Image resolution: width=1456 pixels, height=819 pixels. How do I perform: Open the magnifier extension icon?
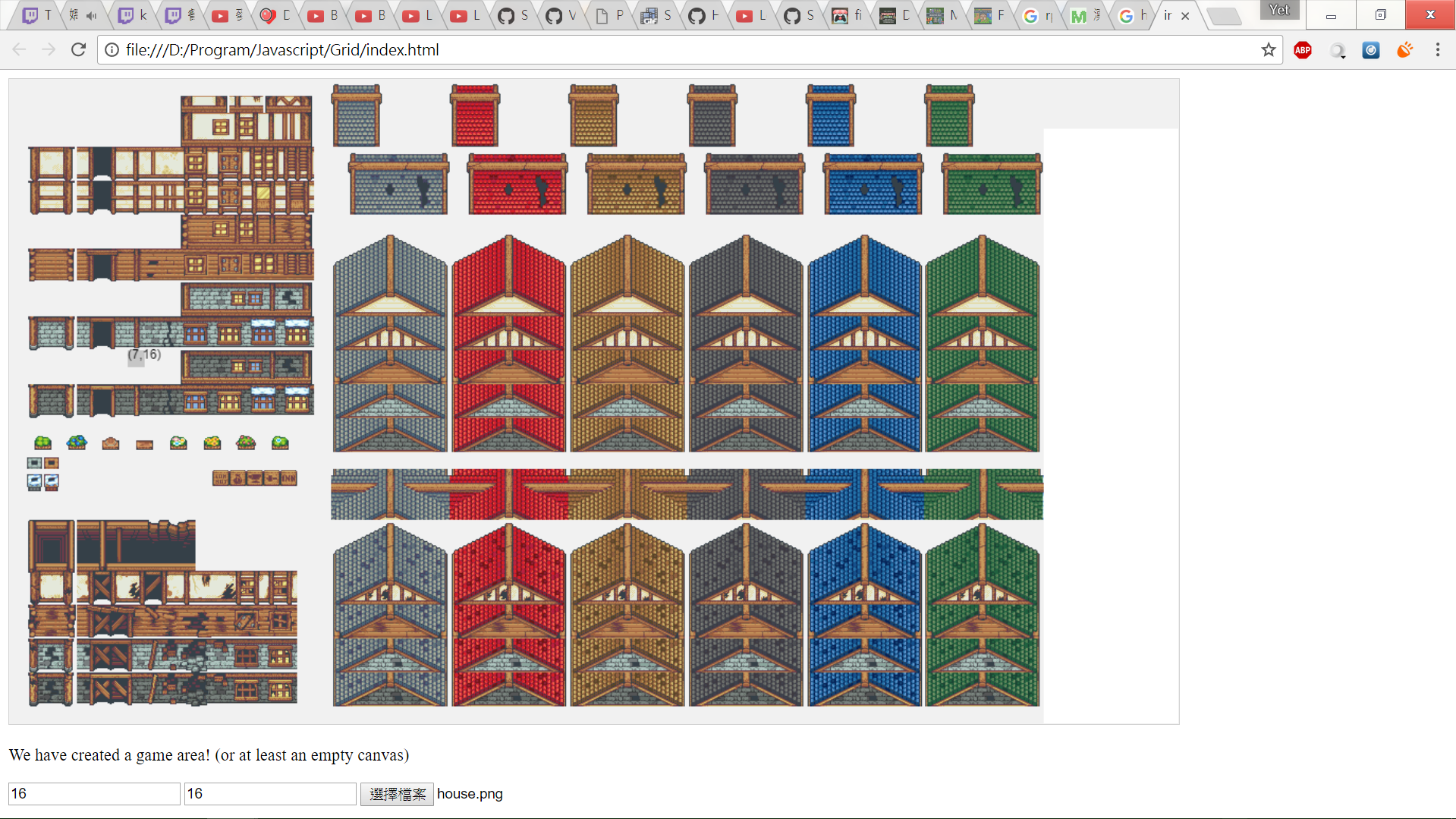coord(1337,50)
